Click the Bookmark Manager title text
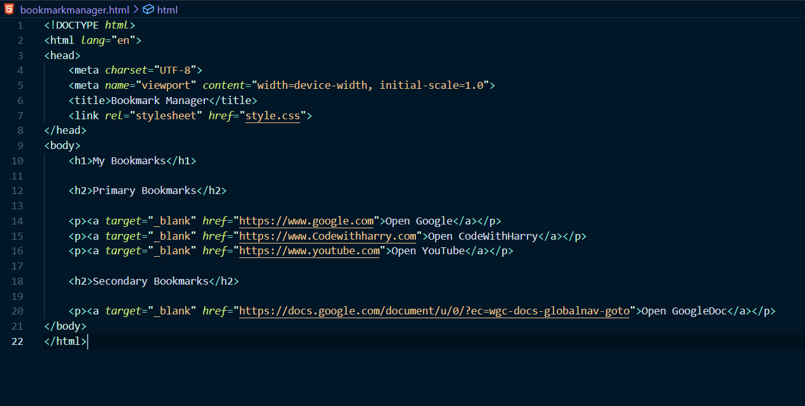The image size is (805, 406). point(160,101)
